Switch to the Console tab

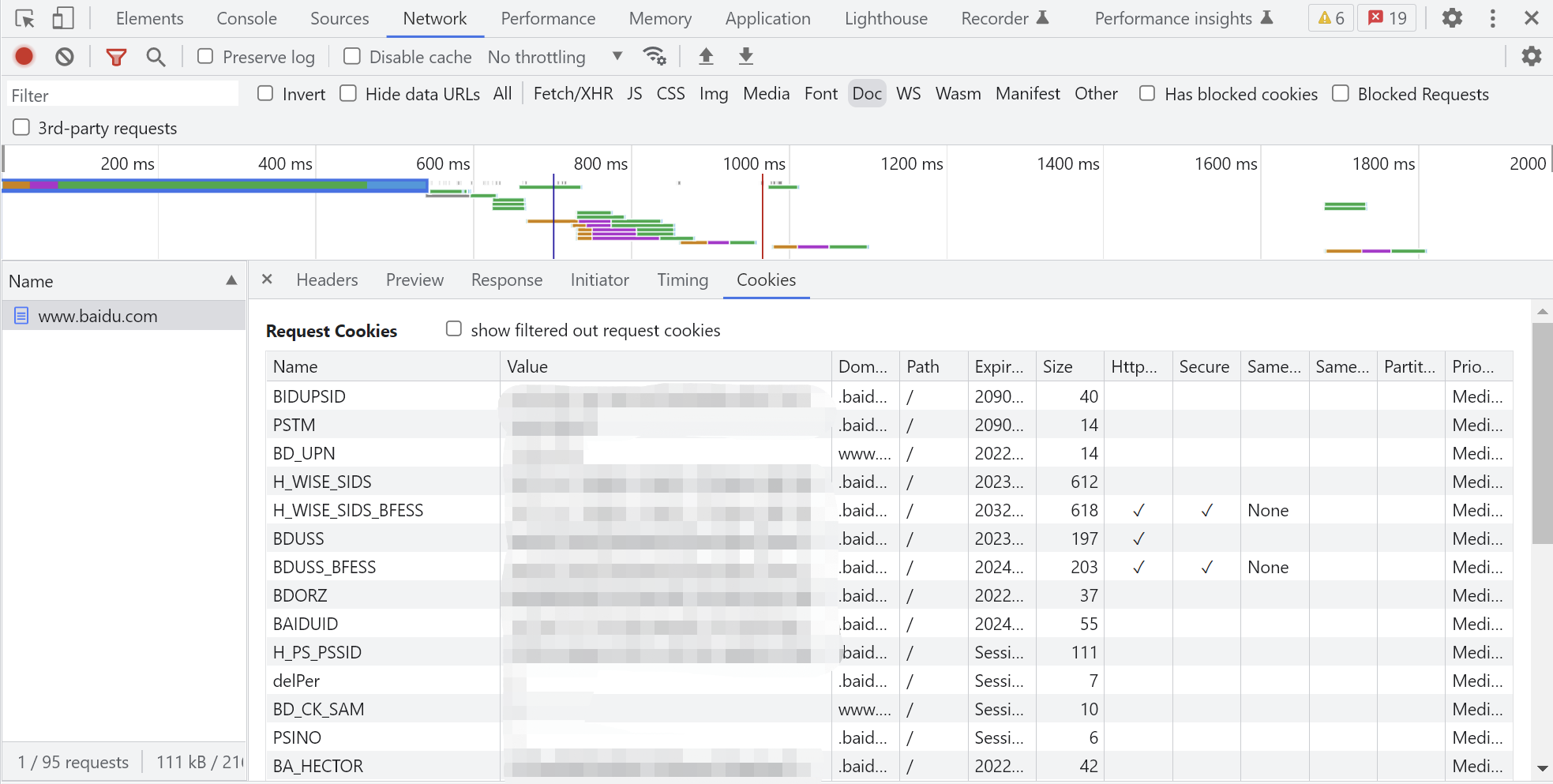246,18
